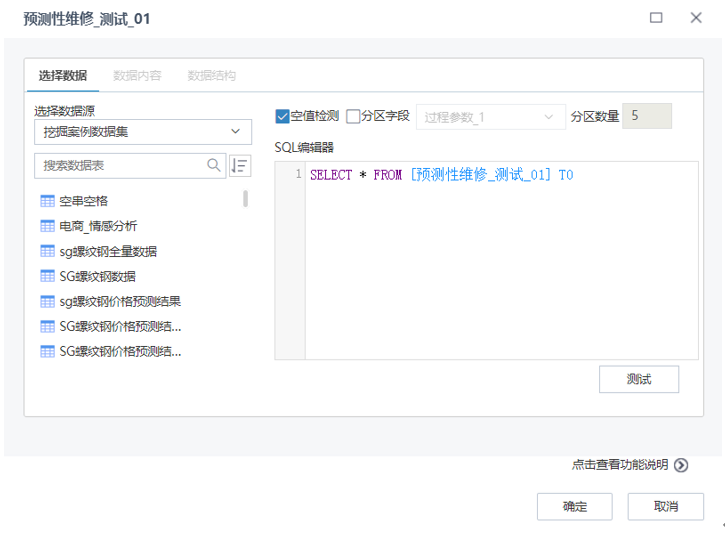
Task: Click the 搜索数据表 search field
Action: pyautogui.click(x=120, y=165)
